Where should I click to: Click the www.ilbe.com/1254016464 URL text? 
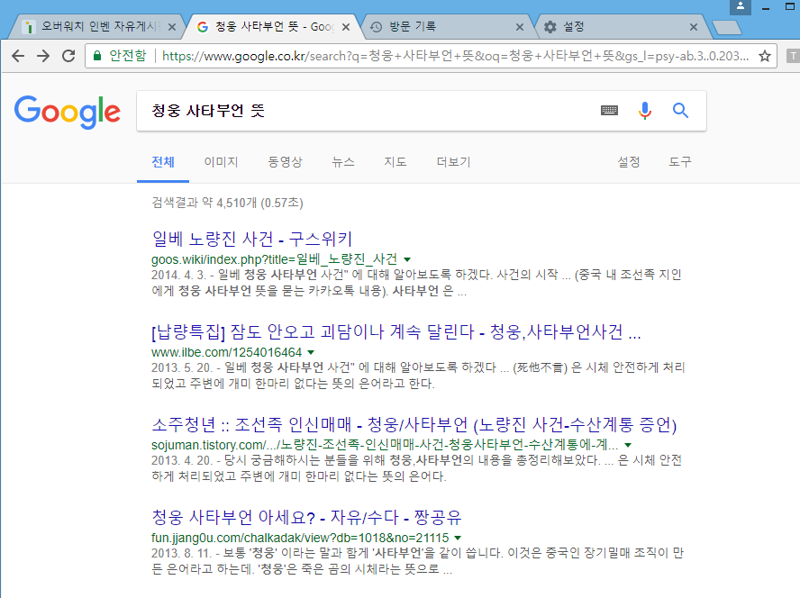point(227,352)
